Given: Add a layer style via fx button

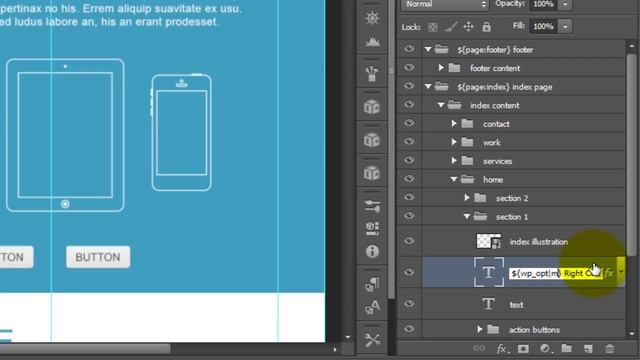Looking at the screenshot, I should coord(502,349).
